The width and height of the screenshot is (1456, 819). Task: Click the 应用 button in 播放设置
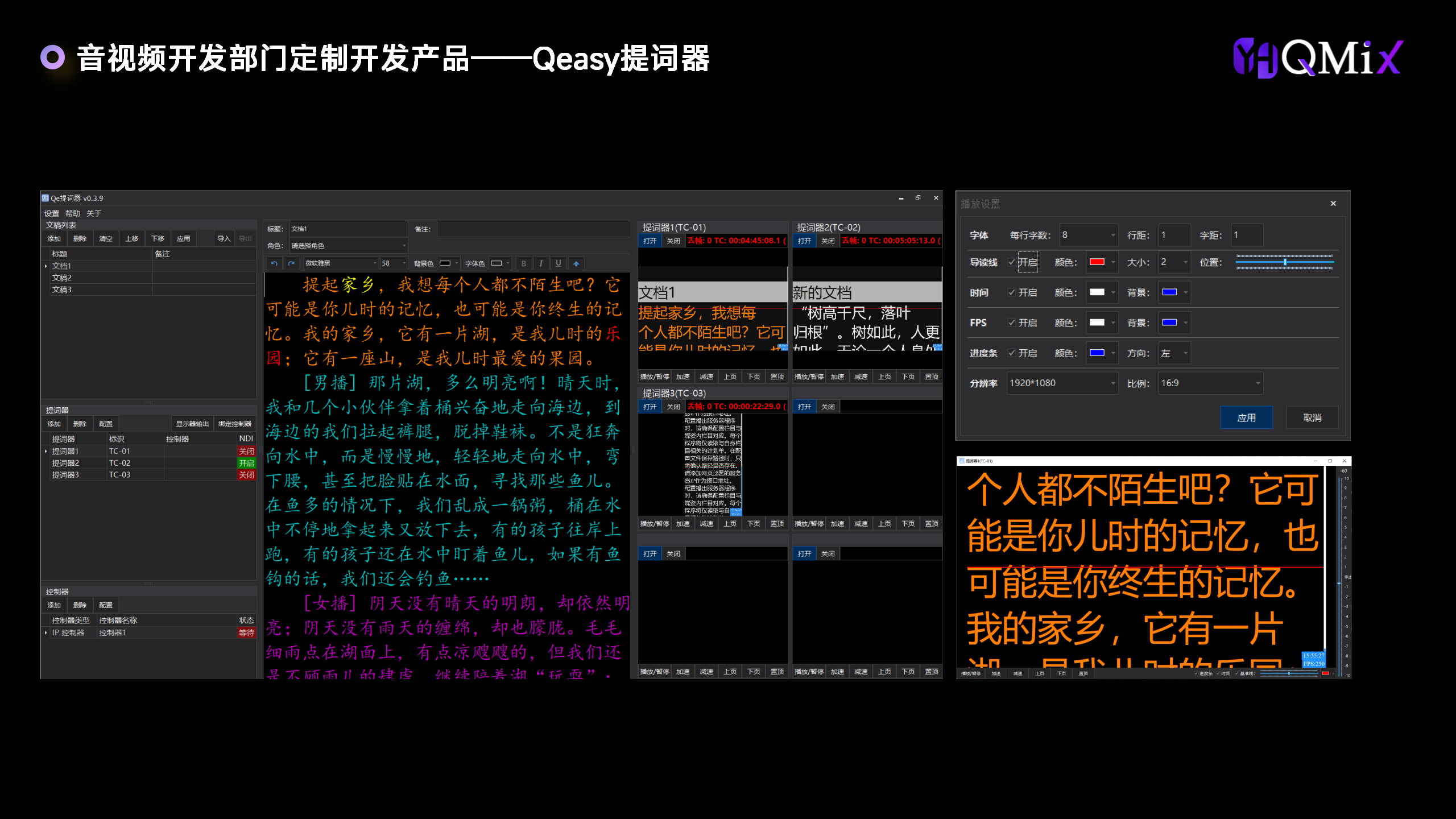click(1246, 417)
